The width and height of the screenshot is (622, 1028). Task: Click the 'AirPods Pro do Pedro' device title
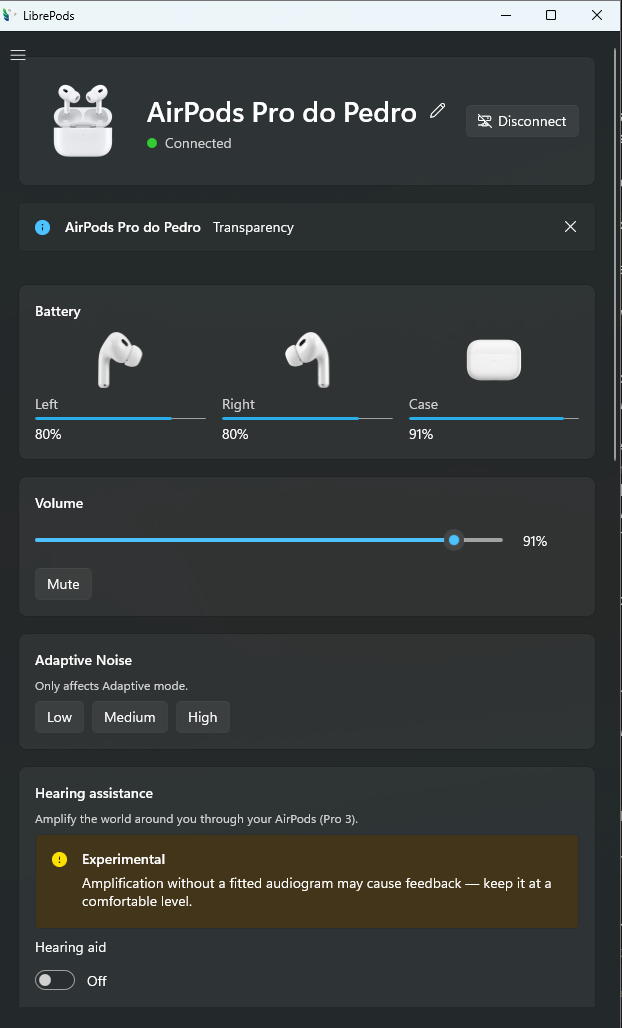[282, 112]
